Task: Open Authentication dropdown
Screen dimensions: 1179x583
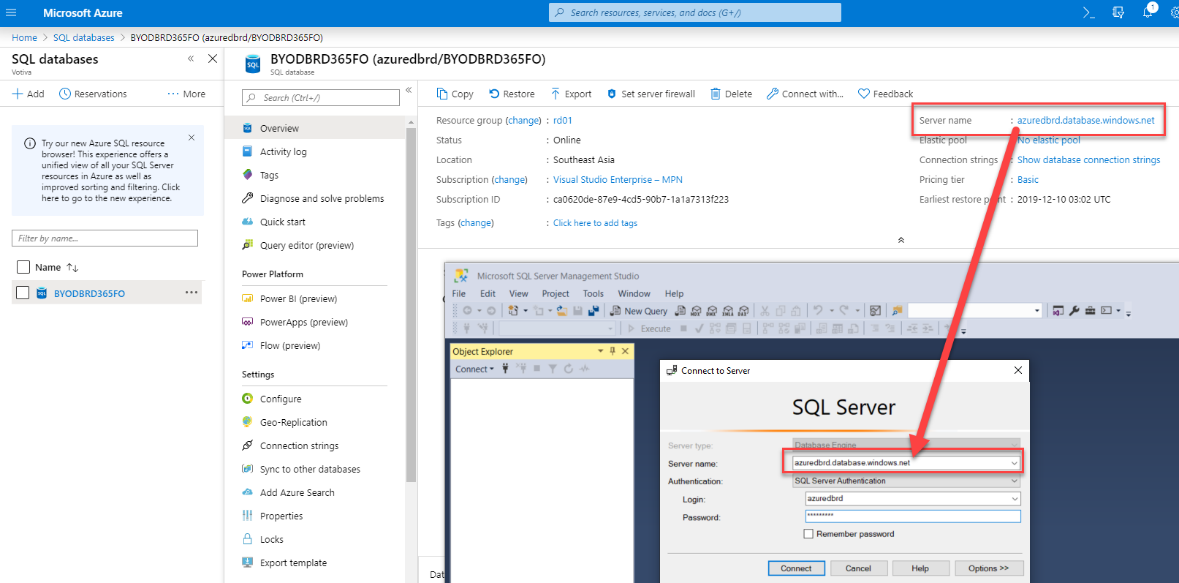Action: [1014, 481]
